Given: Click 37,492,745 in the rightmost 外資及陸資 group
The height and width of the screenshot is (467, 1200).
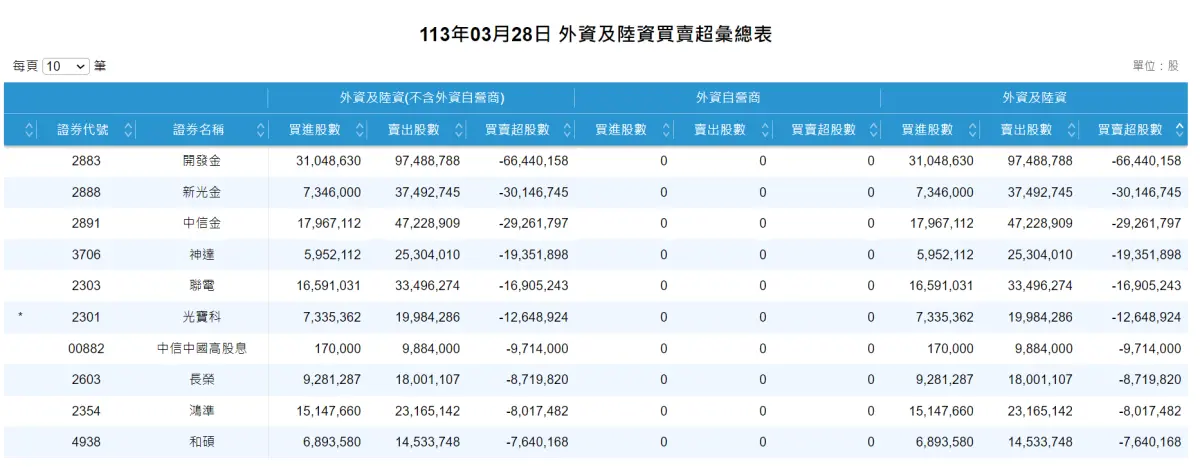Looking at the screenshot, I should pyautogui.click(x=1040, y=192).
